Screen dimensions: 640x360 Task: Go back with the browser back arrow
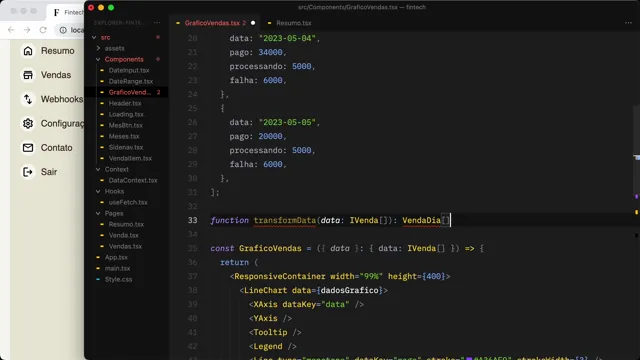(x=11, y=30)
